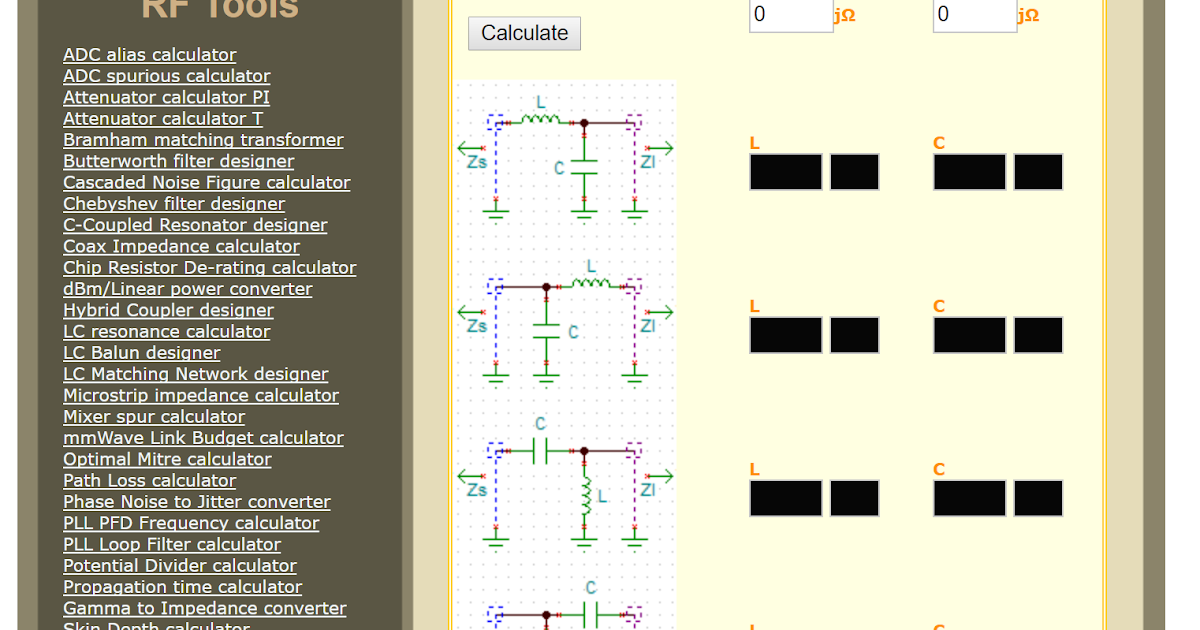The height and width of the screenshot is (630, 1200).
Task: Click the first L result value box
Action: (785, 171)
